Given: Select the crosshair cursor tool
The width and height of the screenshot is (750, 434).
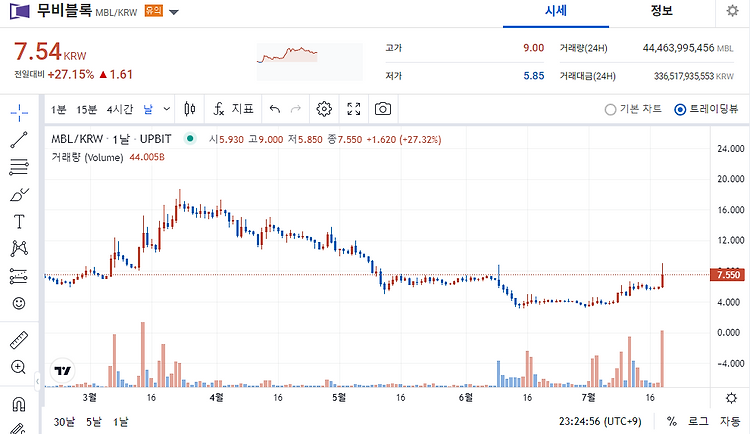Looking at the screenshot, I should click(19, 113).
